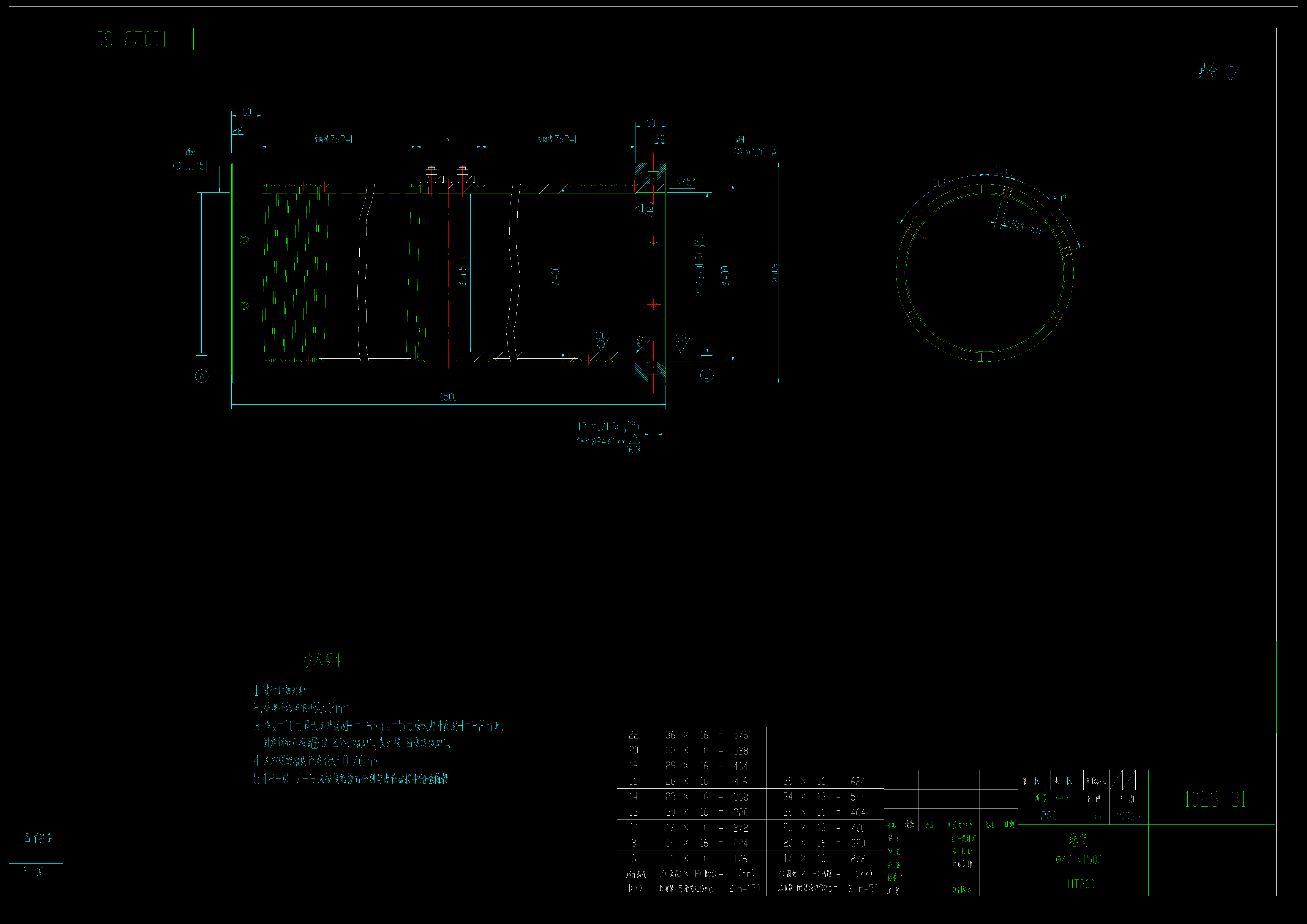Select the 'ø0.06' concentricity tolerance value
1307x924 pixels.
coord(755,153)
